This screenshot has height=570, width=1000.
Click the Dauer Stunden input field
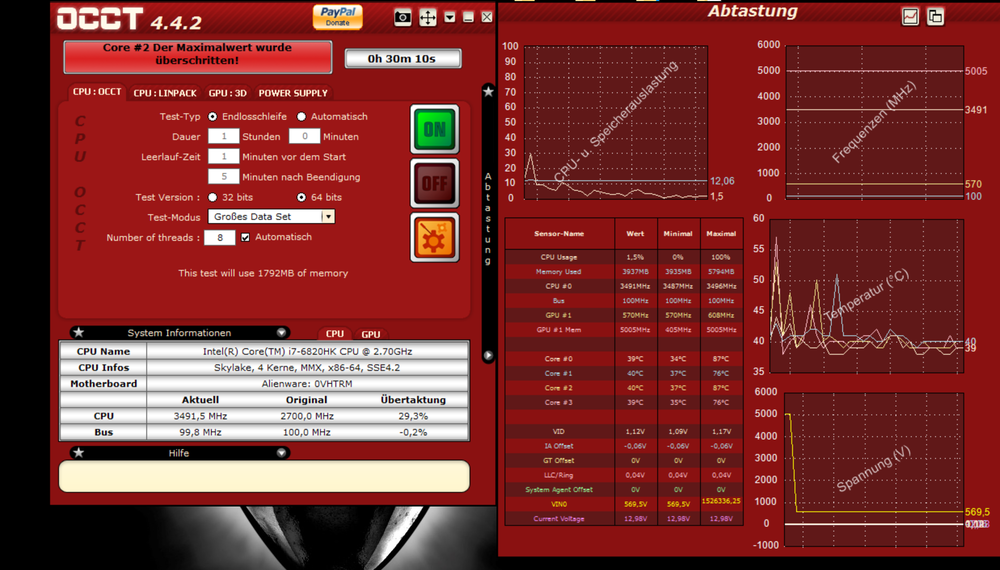(223, 137)
